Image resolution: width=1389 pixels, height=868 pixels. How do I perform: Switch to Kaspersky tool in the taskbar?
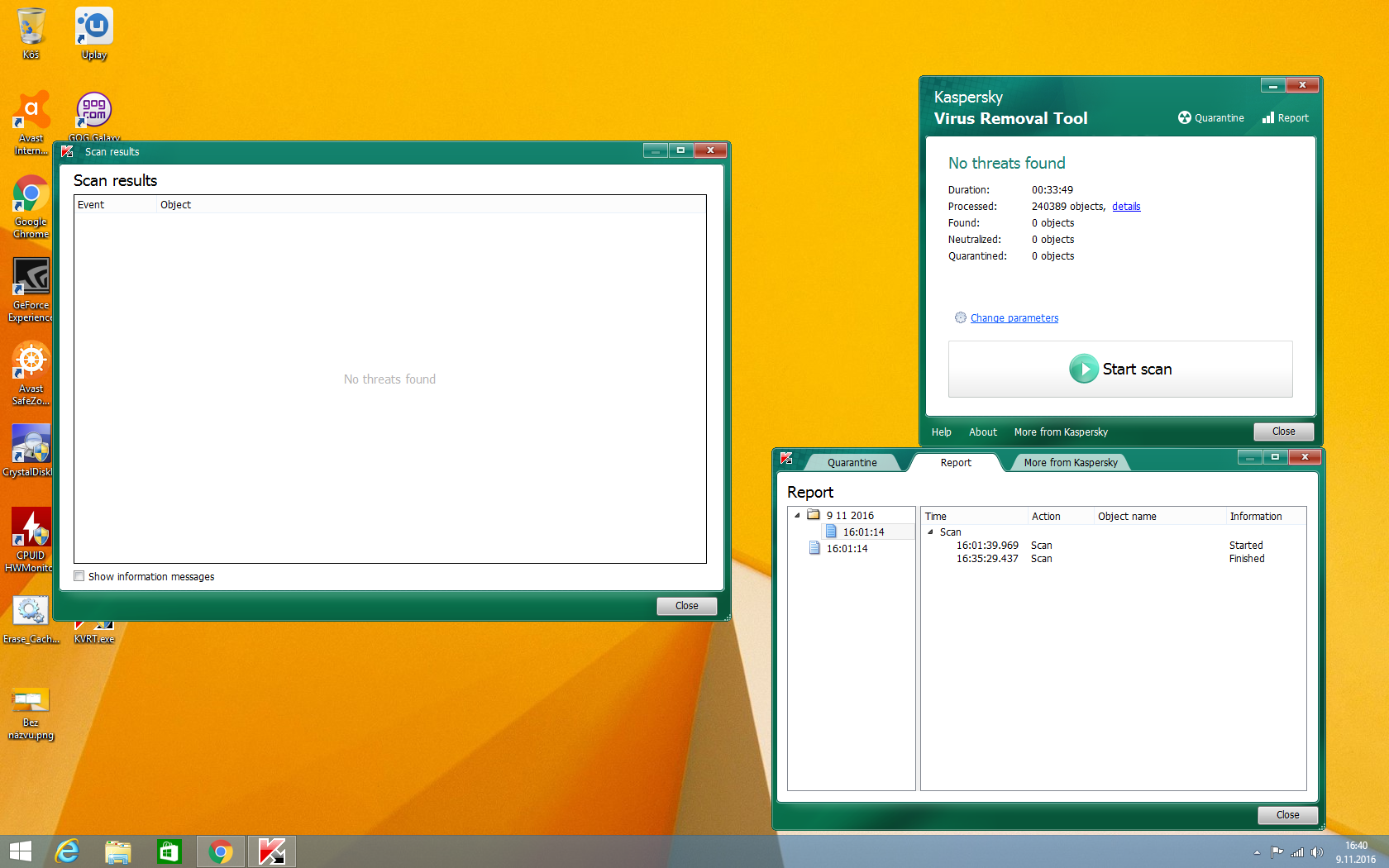point(272,851)
